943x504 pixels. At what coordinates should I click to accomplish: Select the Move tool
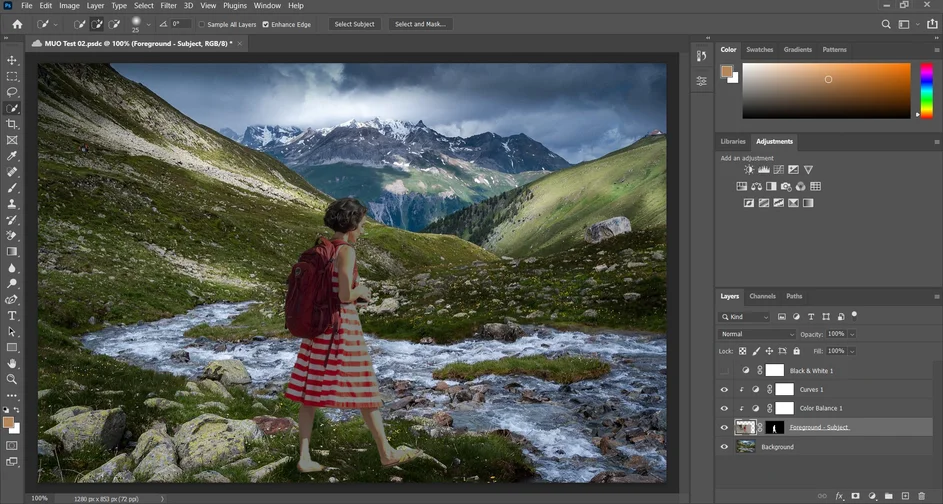click(x=12, y=60)
